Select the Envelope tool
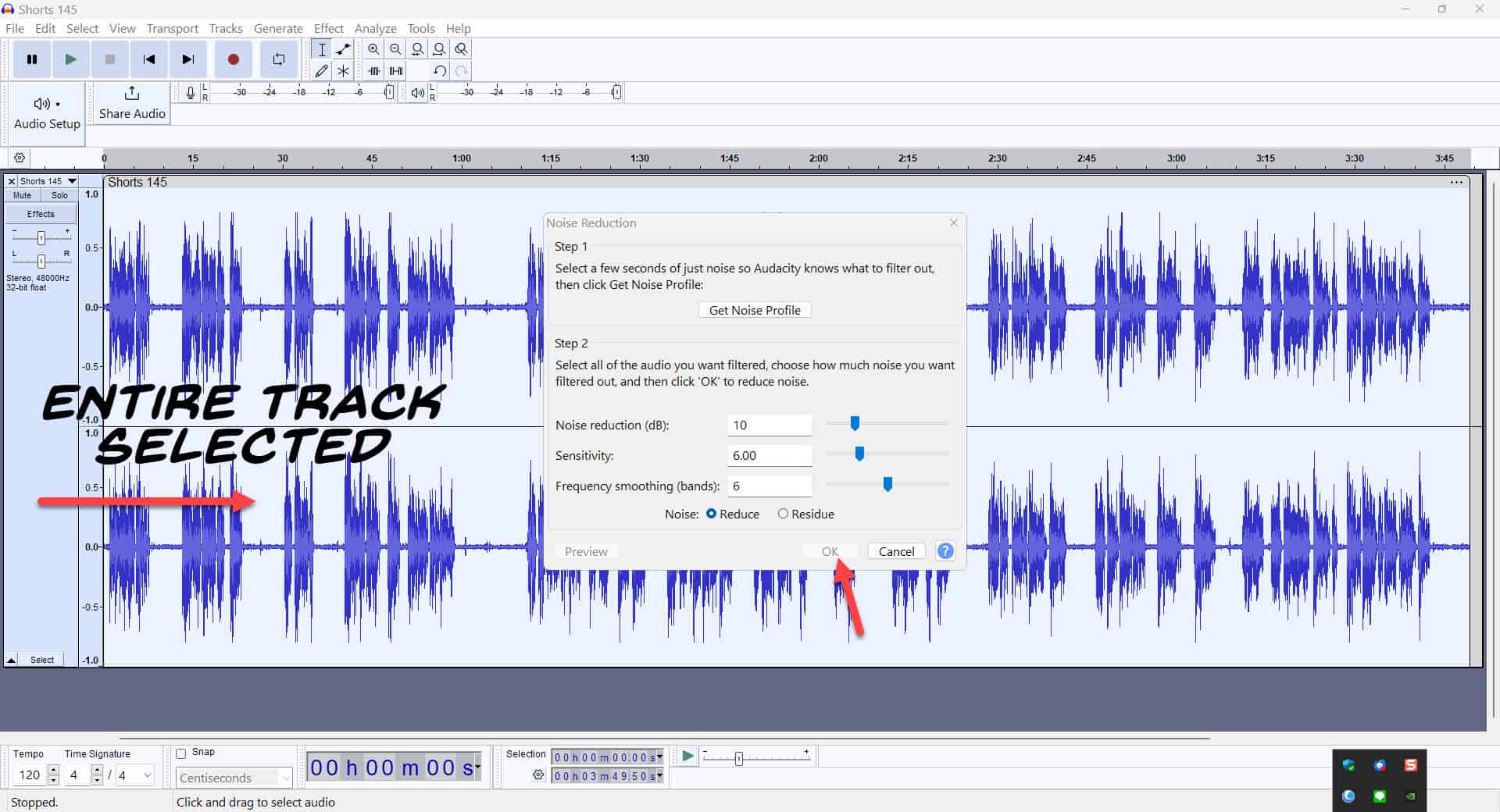The height and width of the screenshot is (812, 1500). (x=343, y=48)
